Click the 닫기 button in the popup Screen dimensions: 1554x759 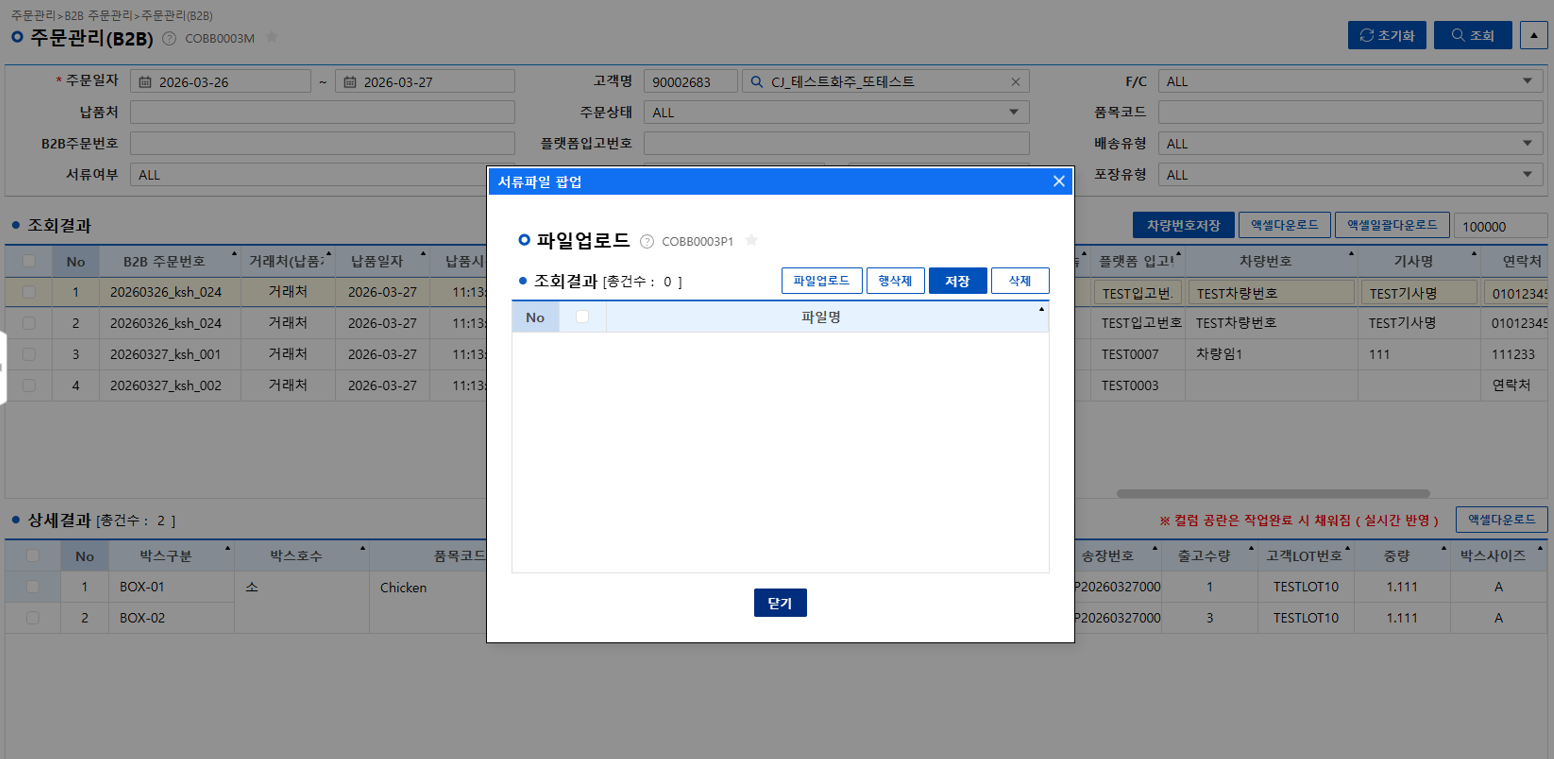[780, 603]
